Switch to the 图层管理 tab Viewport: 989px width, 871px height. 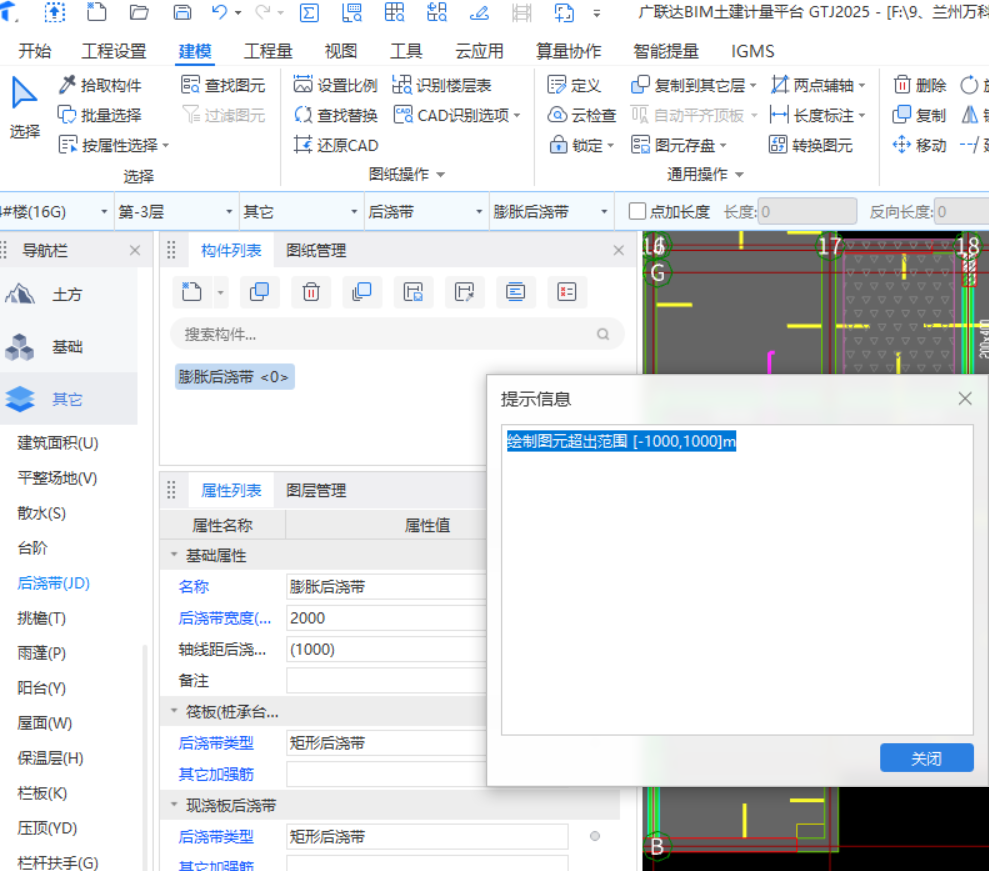click(x=316, y=490)
